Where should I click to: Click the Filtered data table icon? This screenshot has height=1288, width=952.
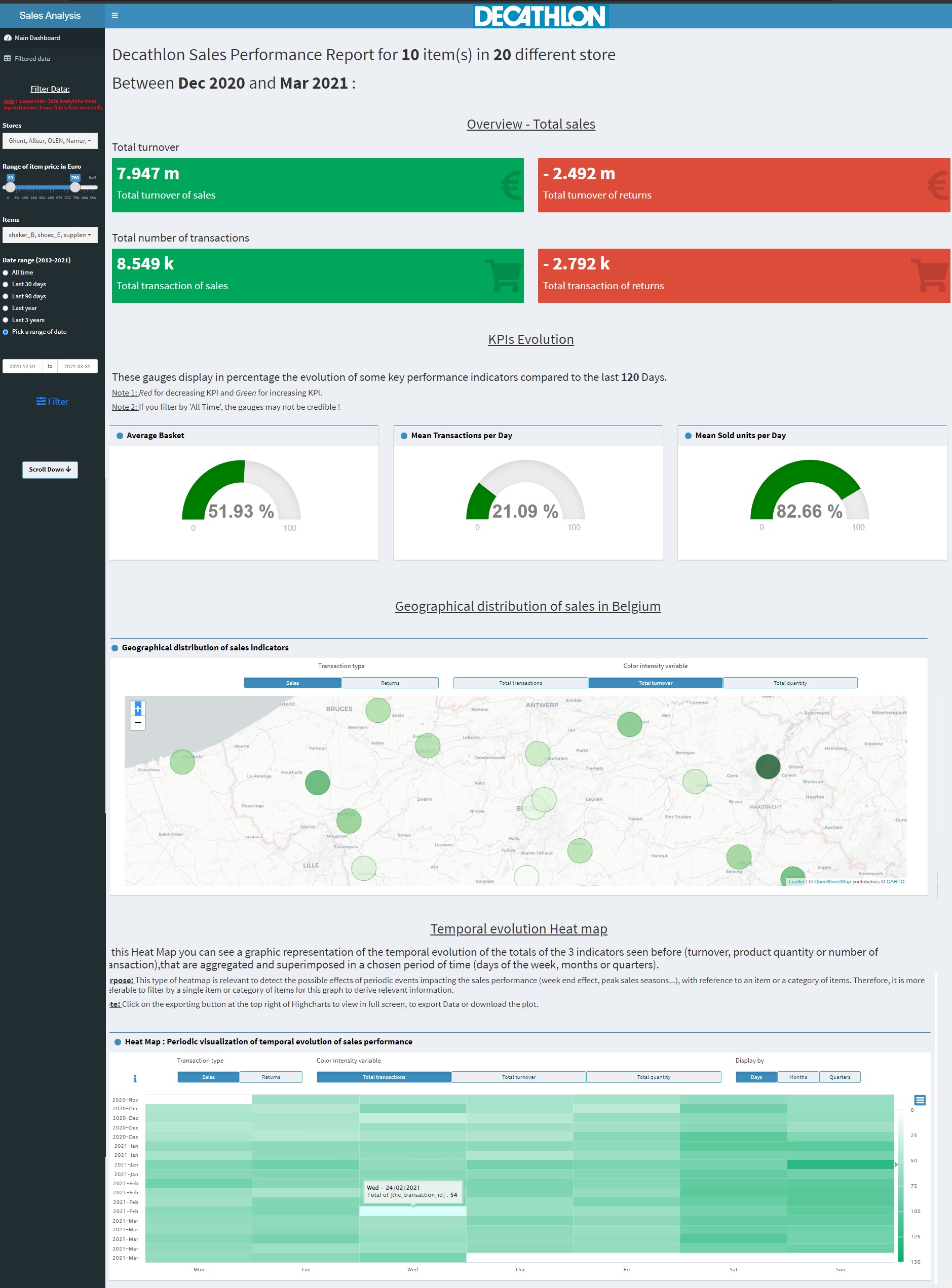point(8,59)
